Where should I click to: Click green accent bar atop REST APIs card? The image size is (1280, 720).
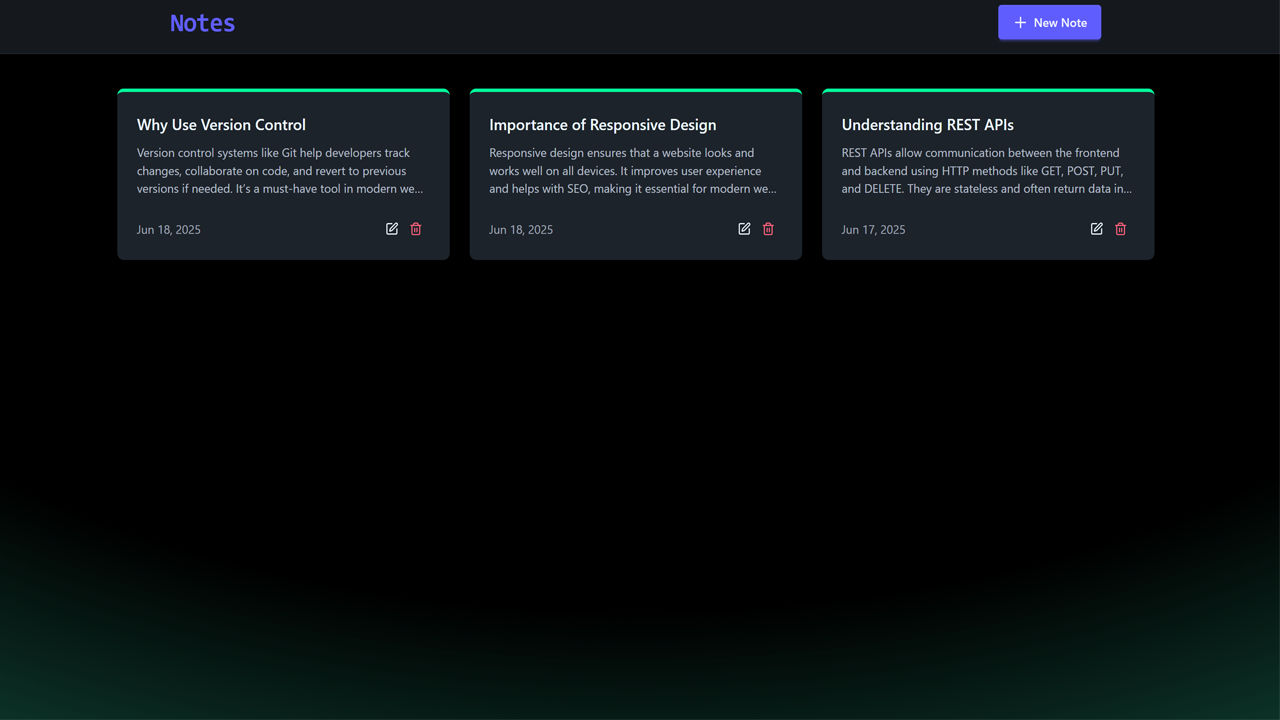[988, 91]
